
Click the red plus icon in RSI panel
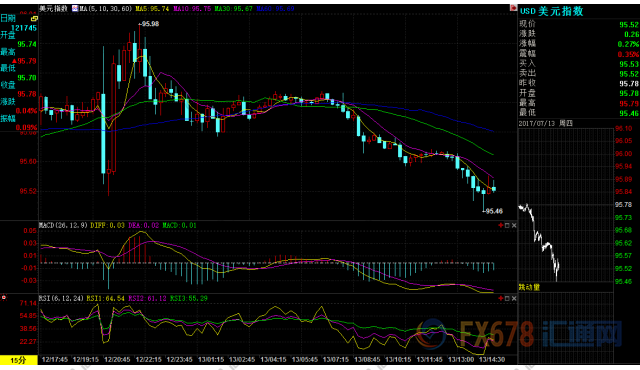click(501, 298)
